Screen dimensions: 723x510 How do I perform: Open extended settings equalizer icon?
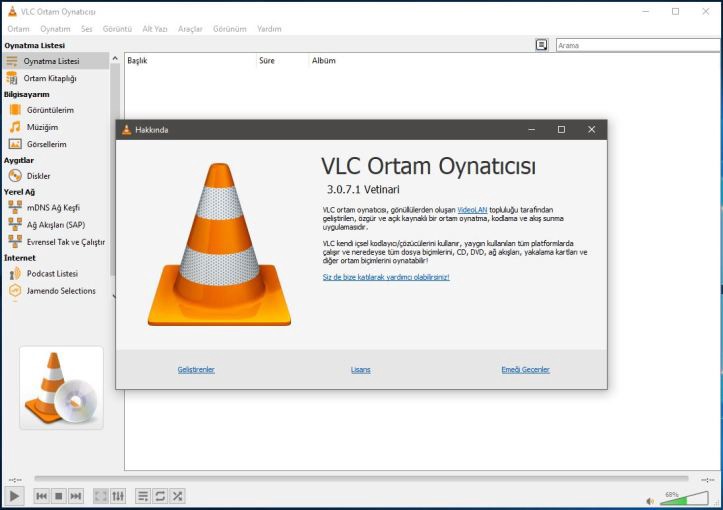(118, 496)
